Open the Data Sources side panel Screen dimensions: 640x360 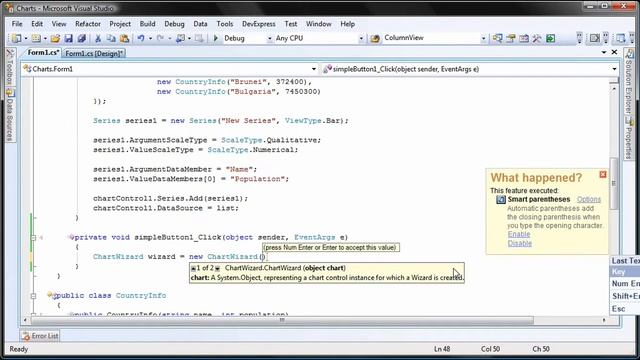click(x=11, y=115)
